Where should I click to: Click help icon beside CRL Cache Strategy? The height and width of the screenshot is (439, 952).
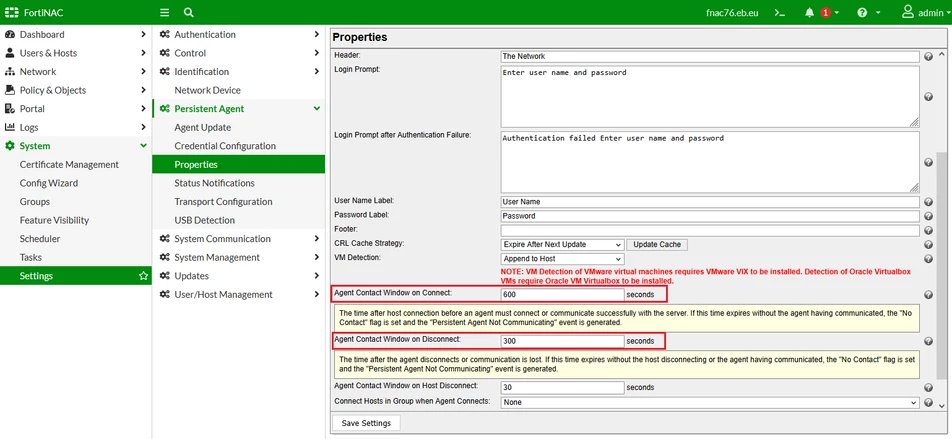coord(928,245)
